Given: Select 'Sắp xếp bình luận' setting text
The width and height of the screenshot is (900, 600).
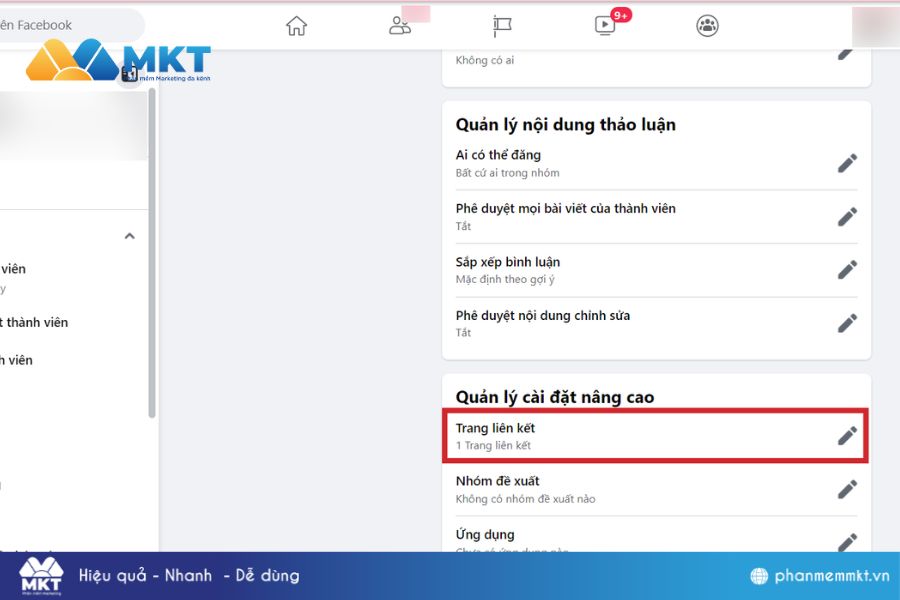Looking at the screenshot, I should pyautogui.click(x=508, y=262).
